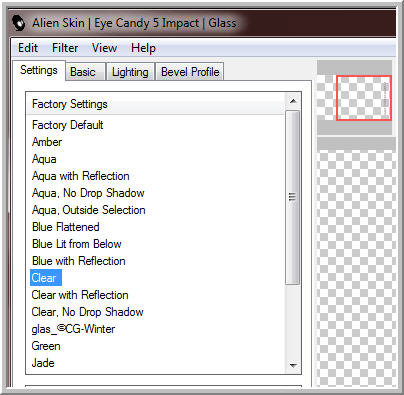Select the highlighted Clear preset

pos(46,278)
